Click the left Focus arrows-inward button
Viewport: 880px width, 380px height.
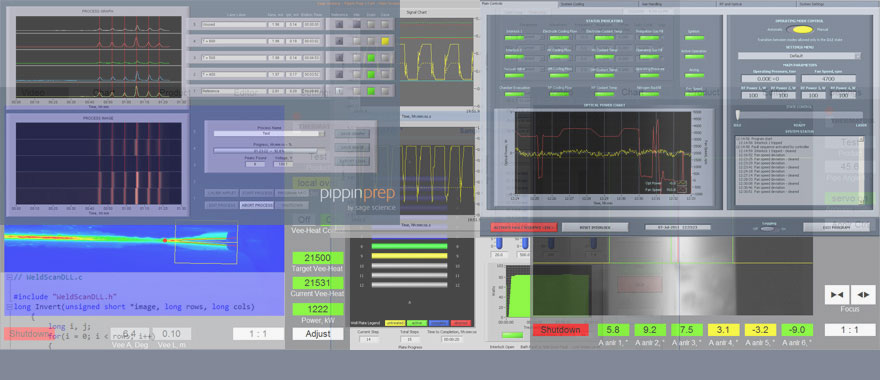tap(837, 294)
